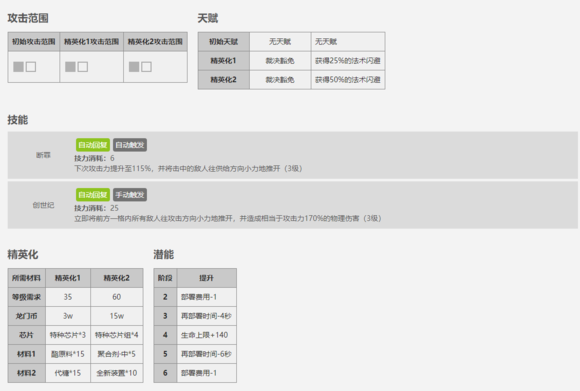Click the 特种芯片*3 material cell
This screenshot has width=580, height=391.
pyautogui.click(x=68, y=335)
